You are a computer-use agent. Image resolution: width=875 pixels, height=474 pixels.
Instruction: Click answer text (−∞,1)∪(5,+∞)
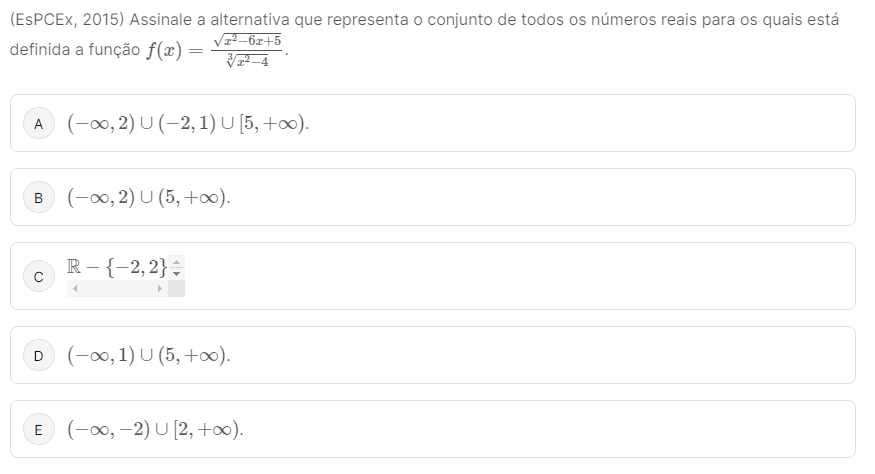click(148, 355)
